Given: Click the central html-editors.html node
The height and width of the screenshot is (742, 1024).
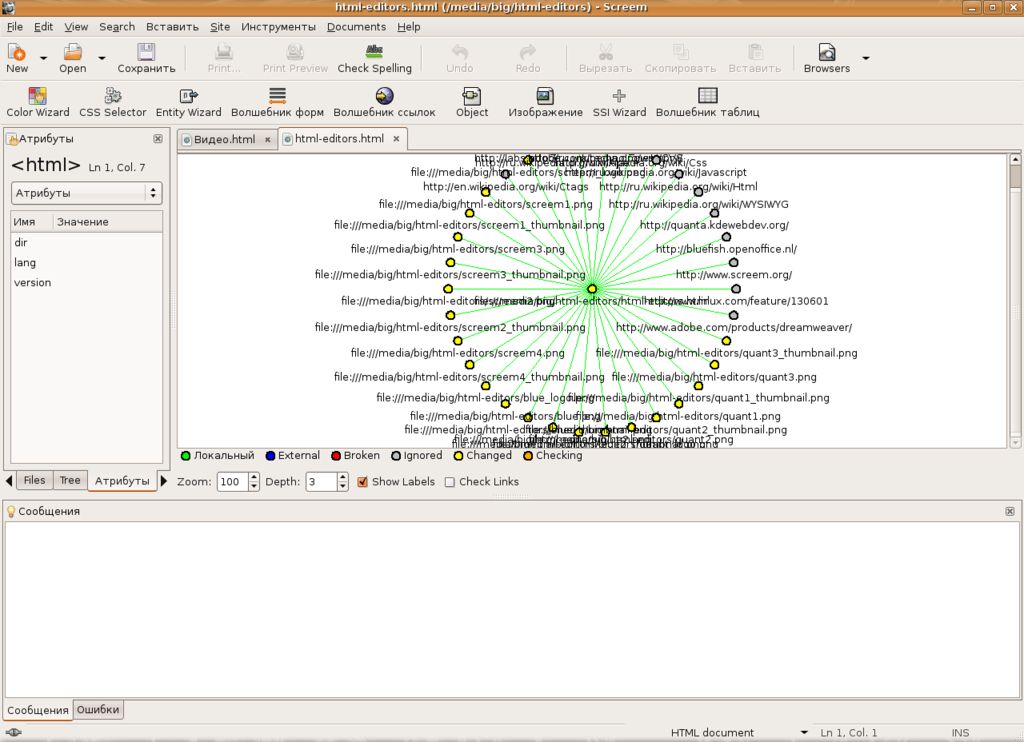Looking at the screenshot, I should 592,288.
